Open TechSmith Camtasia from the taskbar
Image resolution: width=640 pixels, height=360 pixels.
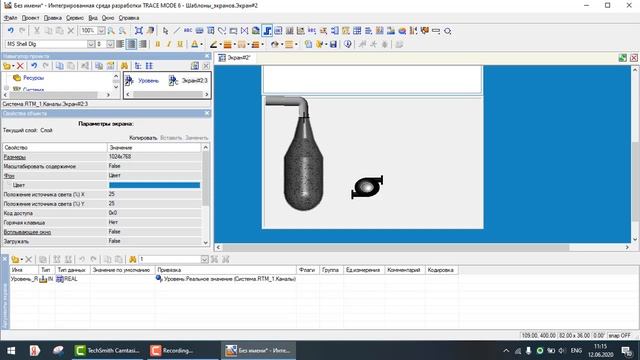tap(108, 351)
